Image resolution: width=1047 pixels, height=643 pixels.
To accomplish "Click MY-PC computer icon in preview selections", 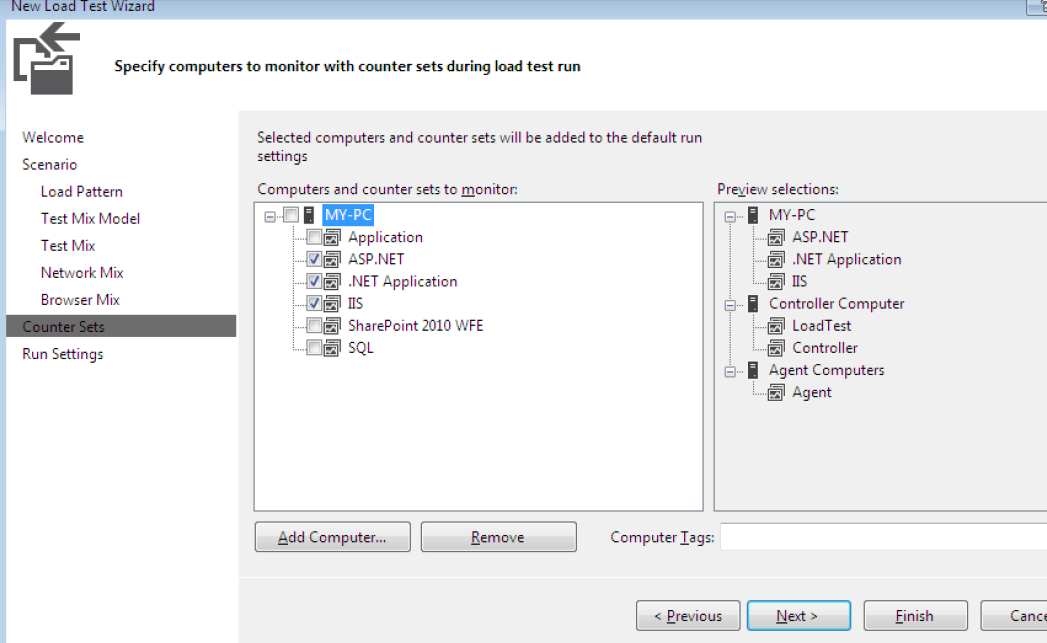I will pyautogui.click(x=753, y=215).
